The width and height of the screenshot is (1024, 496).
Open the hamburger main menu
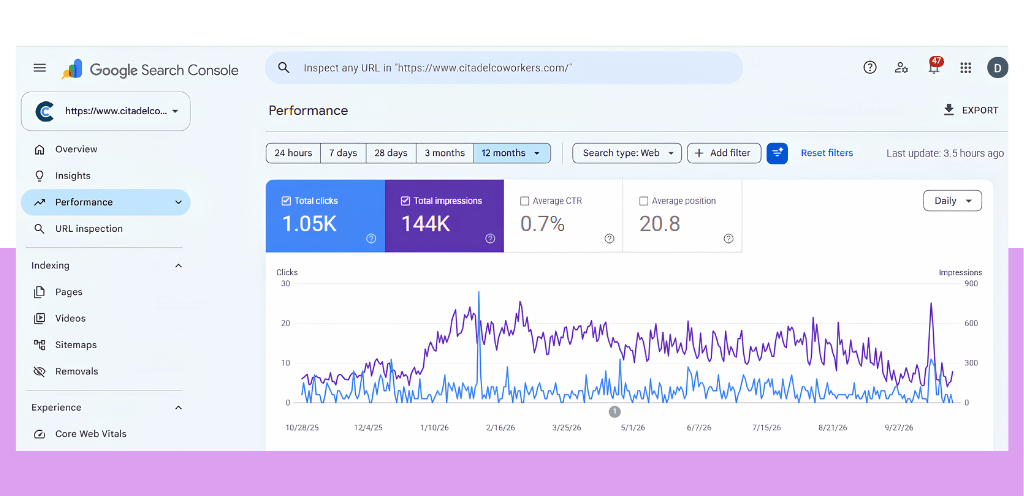tap(40, 68)
